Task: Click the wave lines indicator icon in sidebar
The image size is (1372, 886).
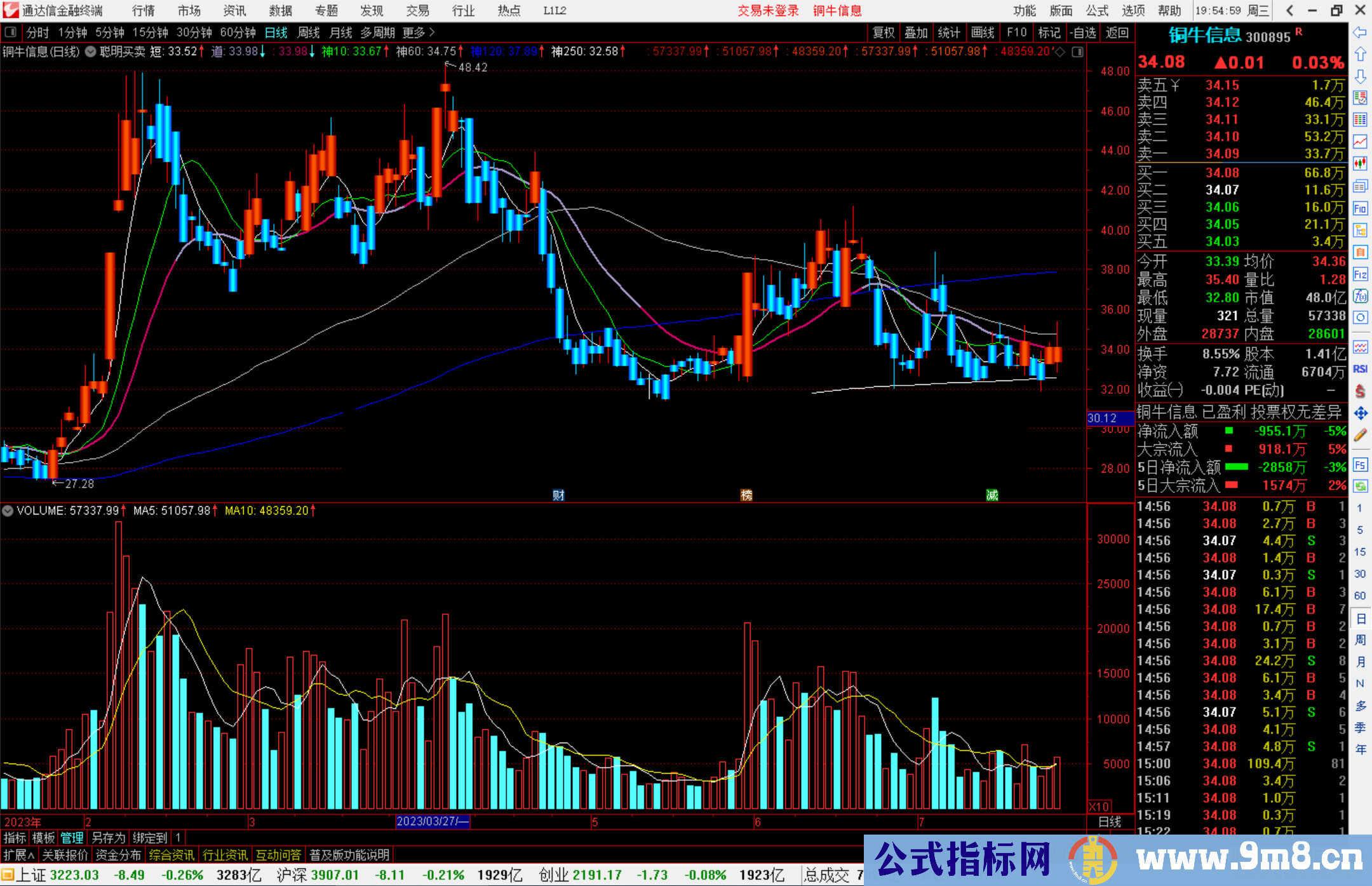Action: 1360,347
